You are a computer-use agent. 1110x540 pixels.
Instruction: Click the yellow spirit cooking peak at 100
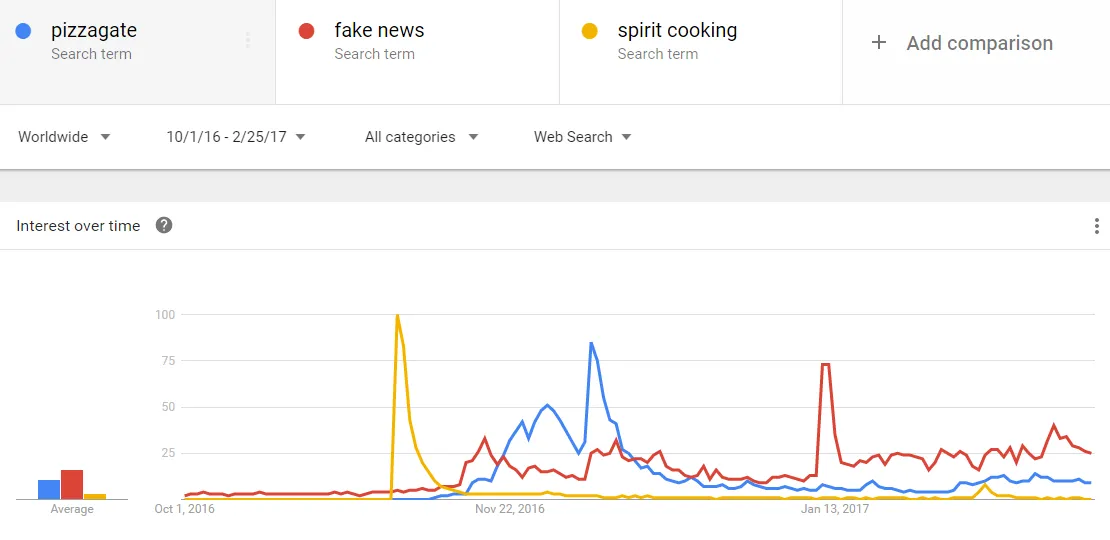pos(397,315)
